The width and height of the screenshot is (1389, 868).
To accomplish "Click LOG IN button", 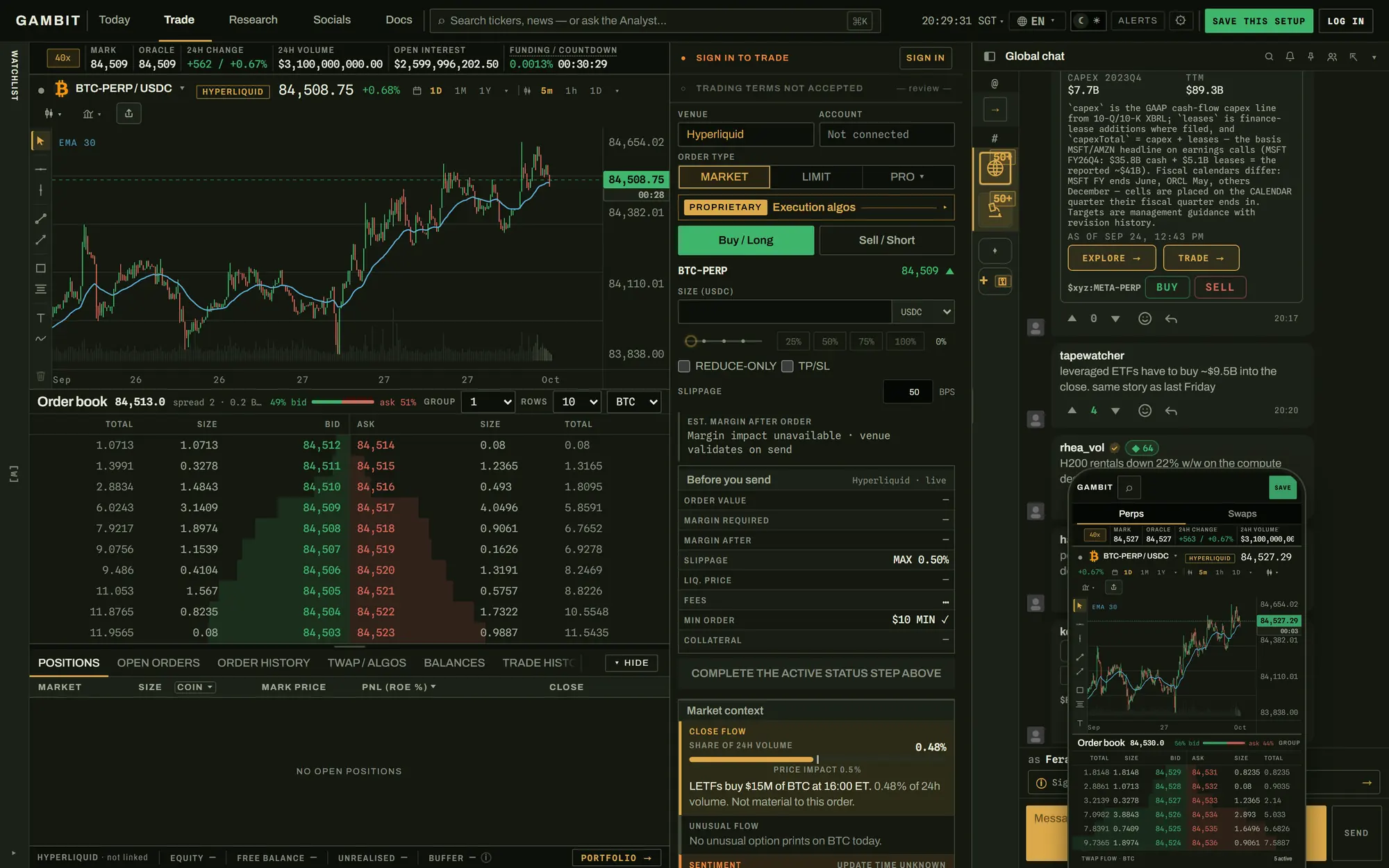I will coord(1345,21).
